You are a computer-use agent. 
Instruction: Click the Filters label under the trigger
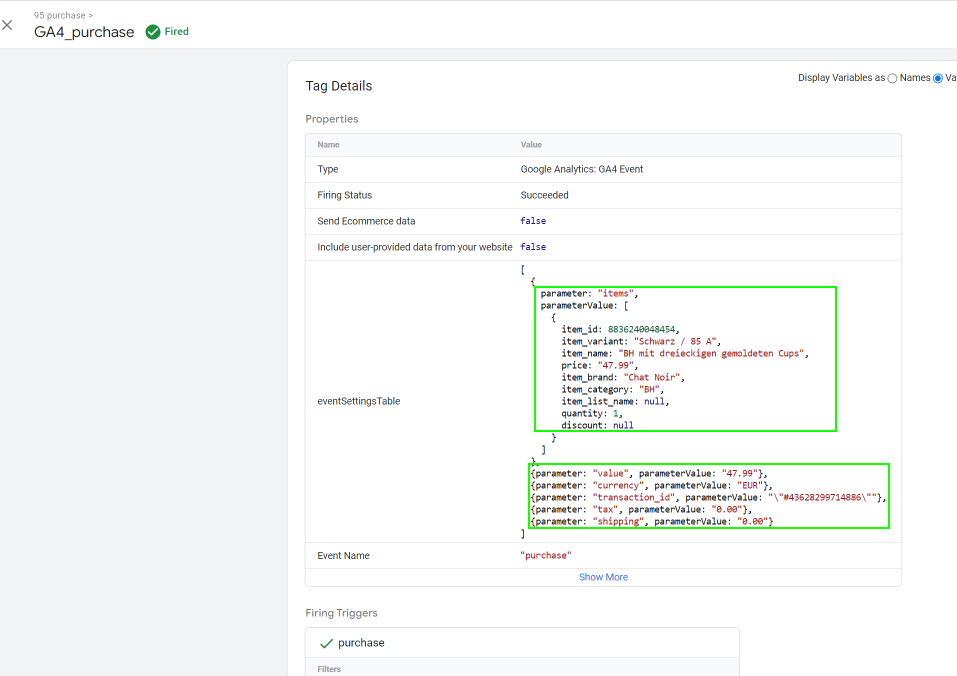(329, 669)
